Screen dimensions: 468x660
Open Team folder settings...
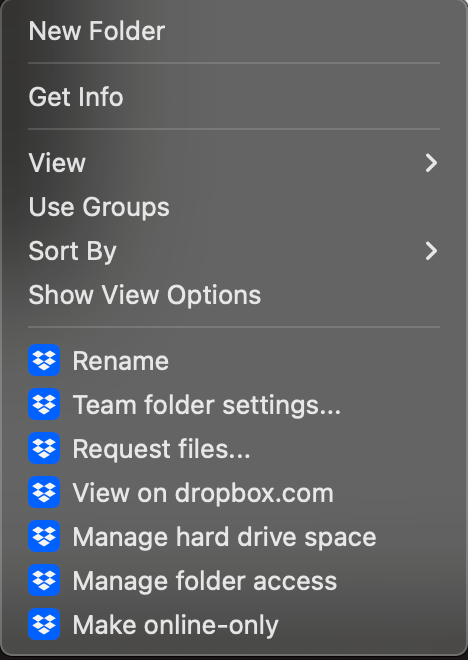234,404
